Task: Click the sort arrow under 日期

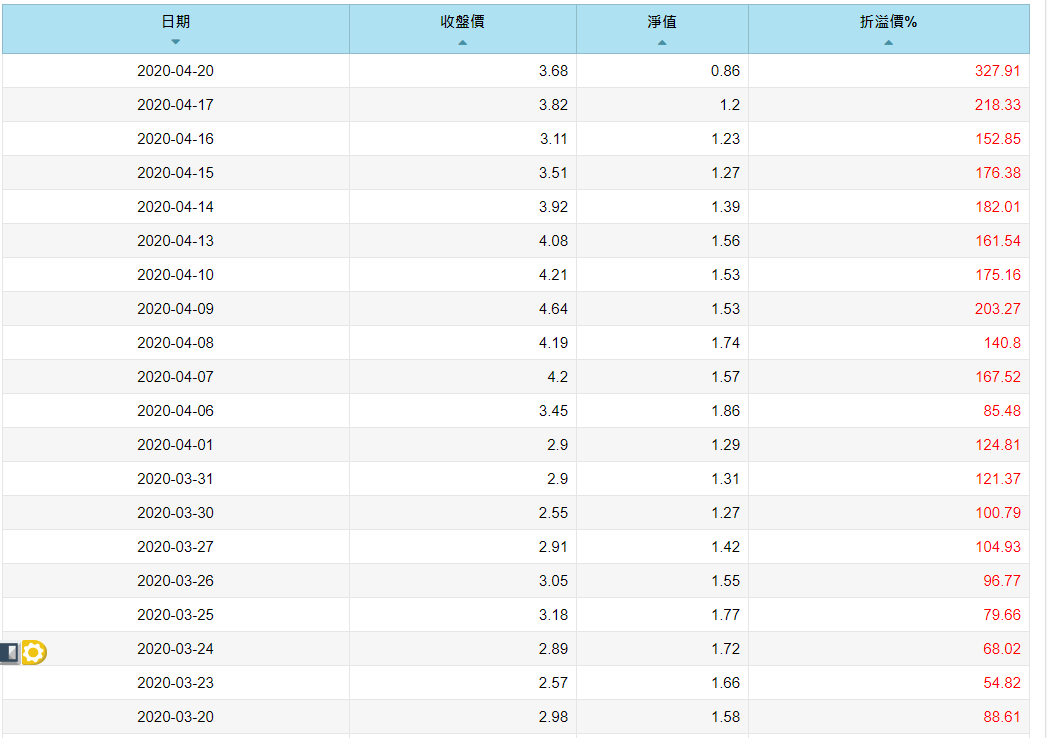Action: [176, 42]
